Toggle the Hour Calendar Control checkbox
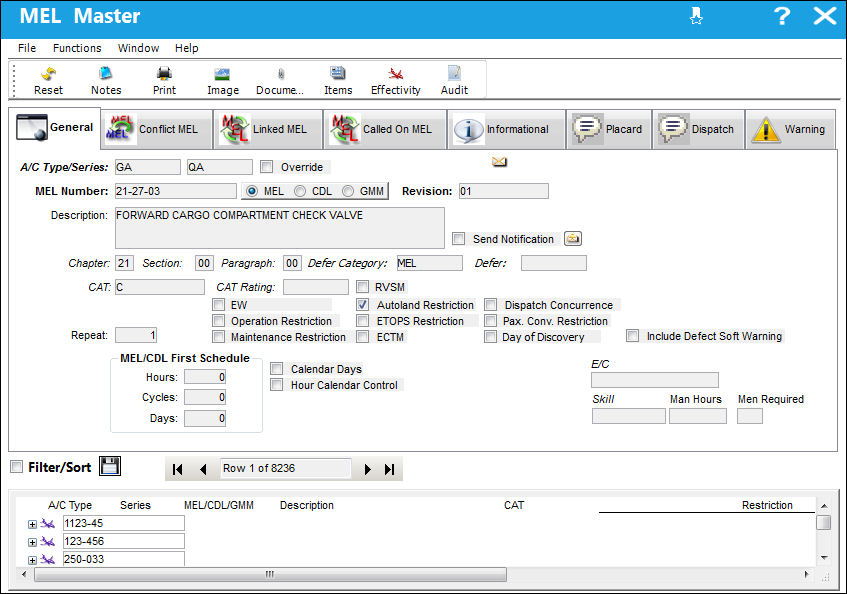The width and height of the screenshot is (847, 594). click(x=277, y=385)
